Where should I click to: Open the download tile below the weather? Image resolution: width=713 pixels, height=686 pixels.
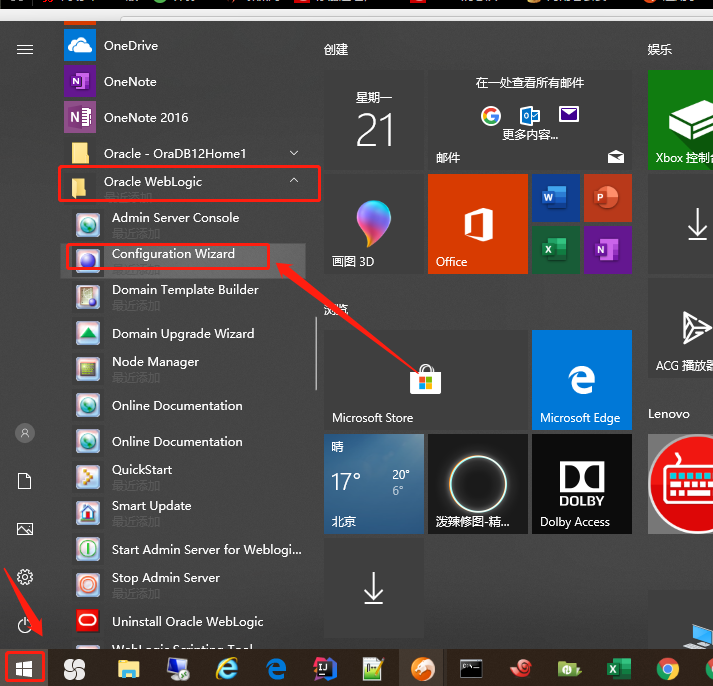point(374,588)
